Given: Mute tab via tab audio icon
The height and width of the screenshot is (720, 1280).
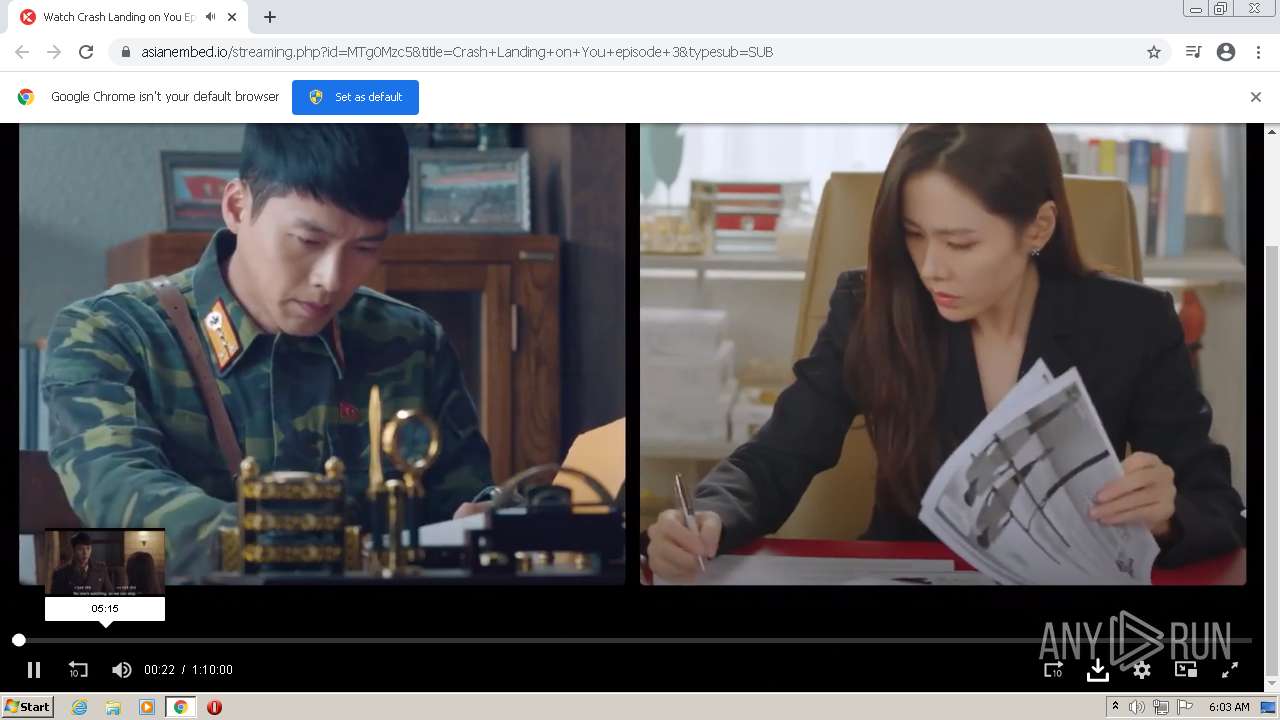Looking at the screenshot, I should coord(211,17).
